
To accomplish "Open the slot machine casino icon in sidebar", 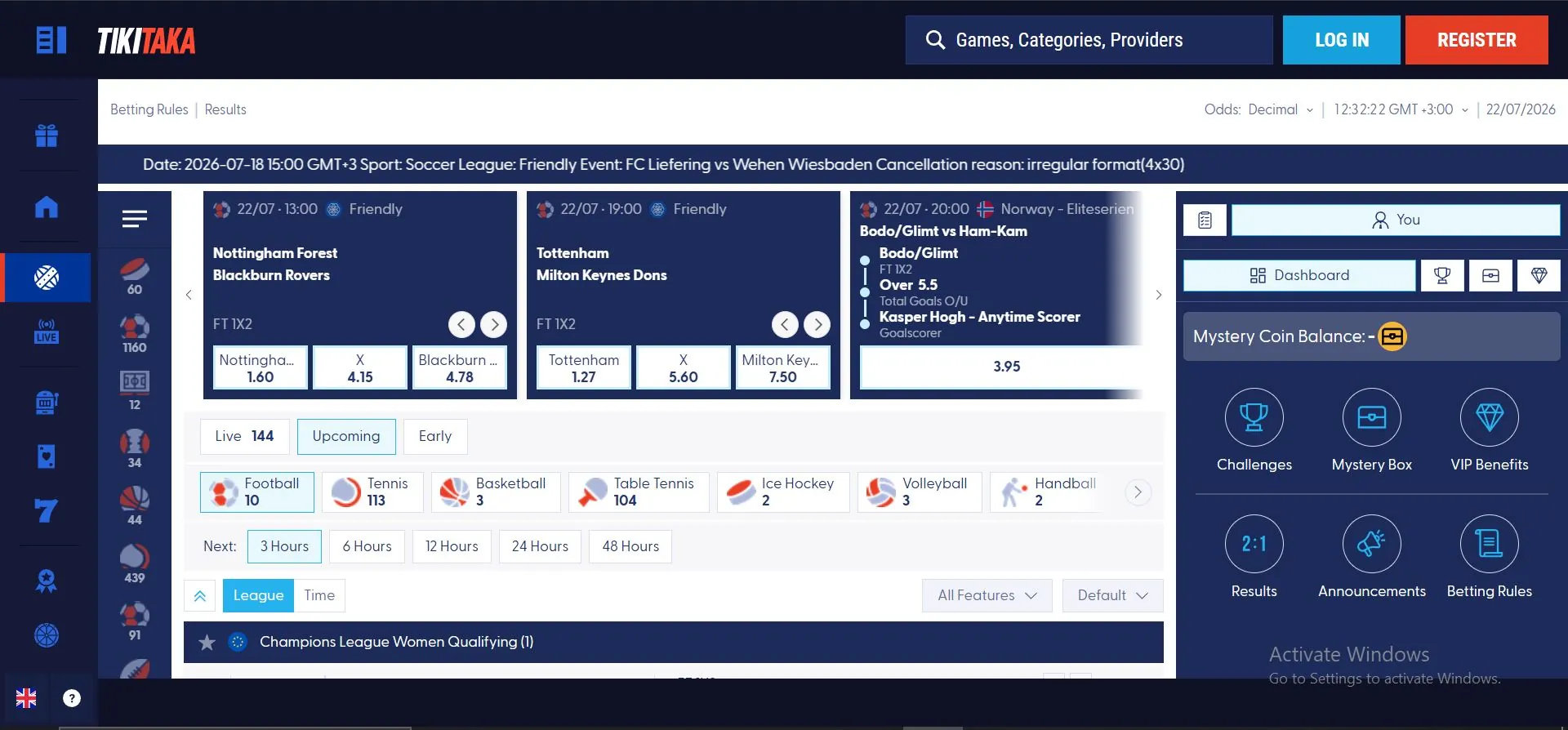I will click(47, 402).
